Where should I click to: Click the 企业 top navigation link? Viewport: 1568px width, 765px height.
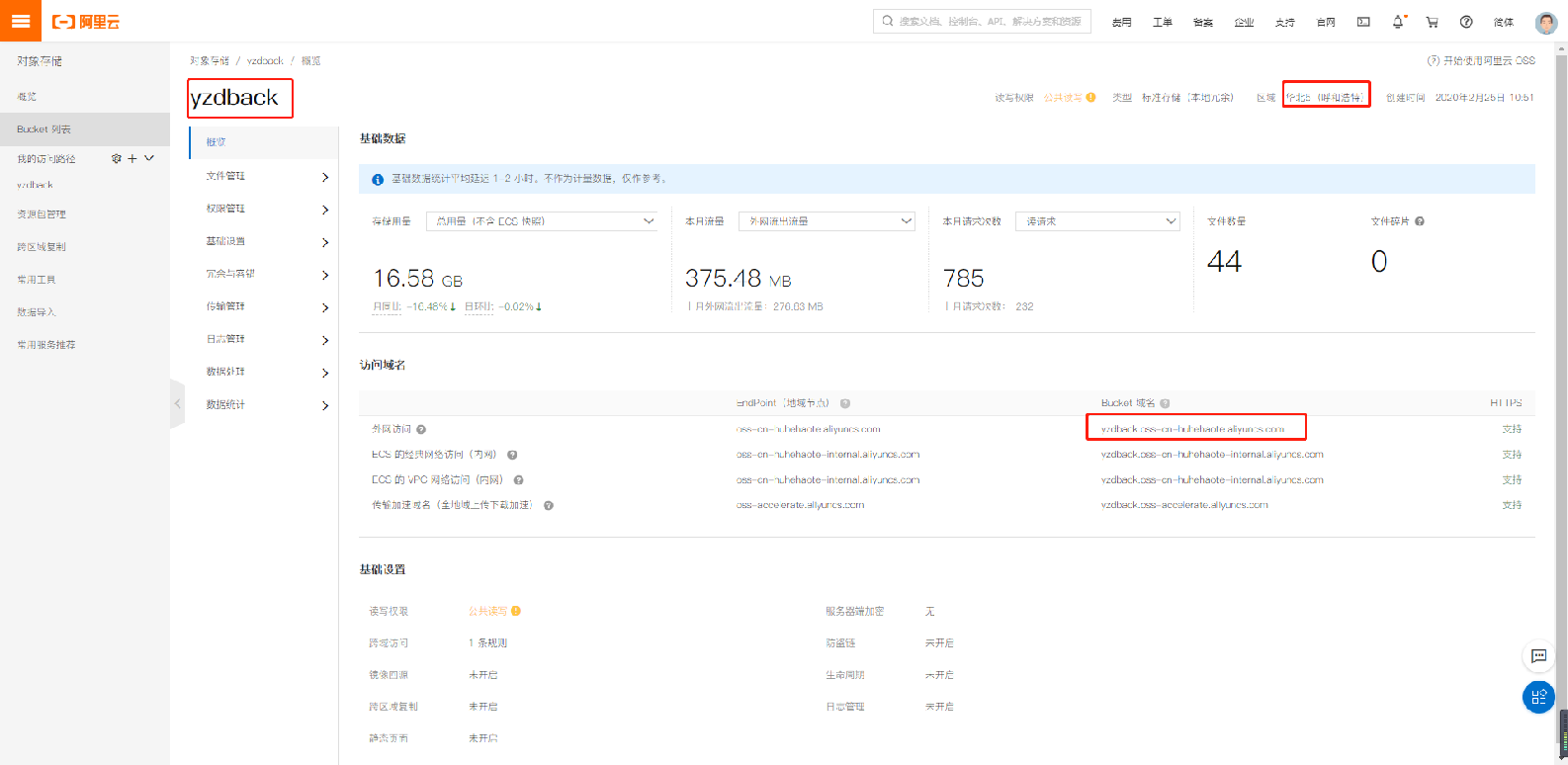[1244, 22]
